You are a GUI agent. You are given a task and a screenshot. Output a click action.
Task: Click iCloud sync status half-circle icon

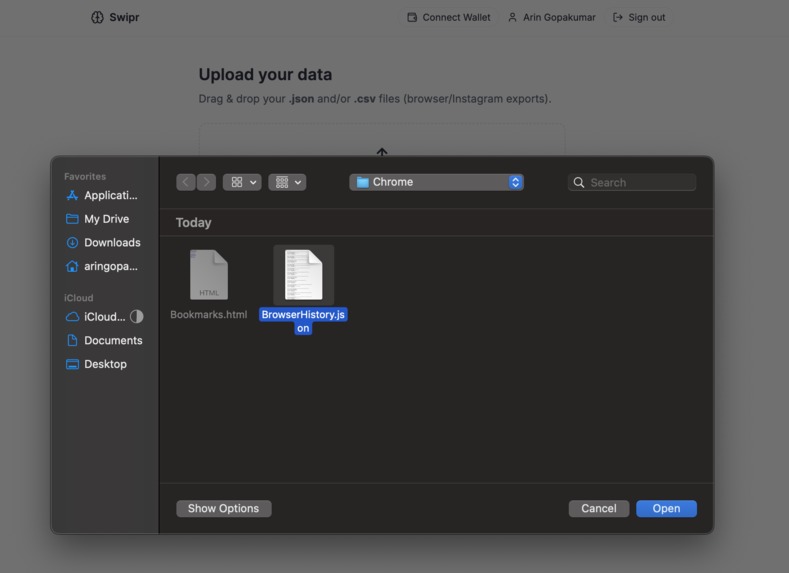[x=137, y=316]
